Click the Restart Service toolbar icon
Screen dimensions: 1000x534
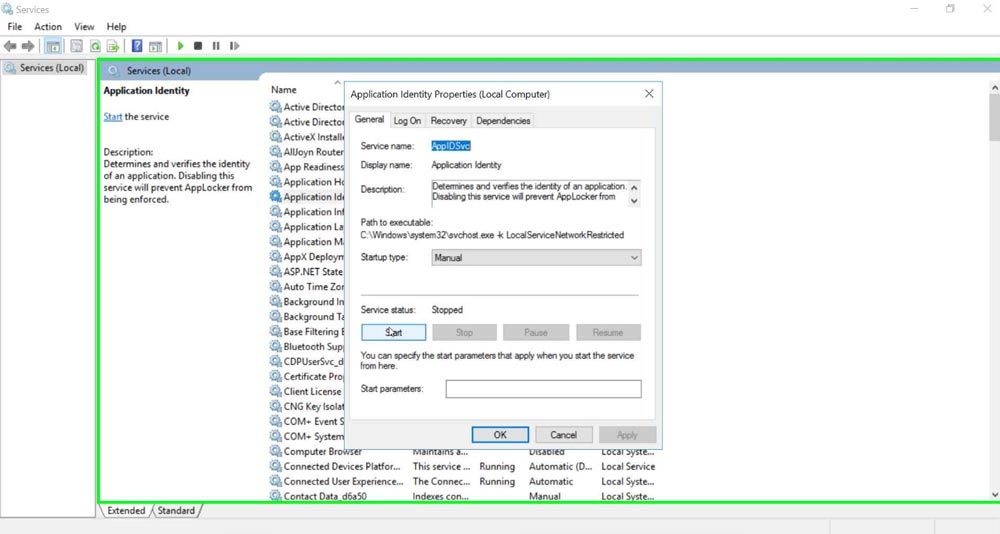point(235,46)
